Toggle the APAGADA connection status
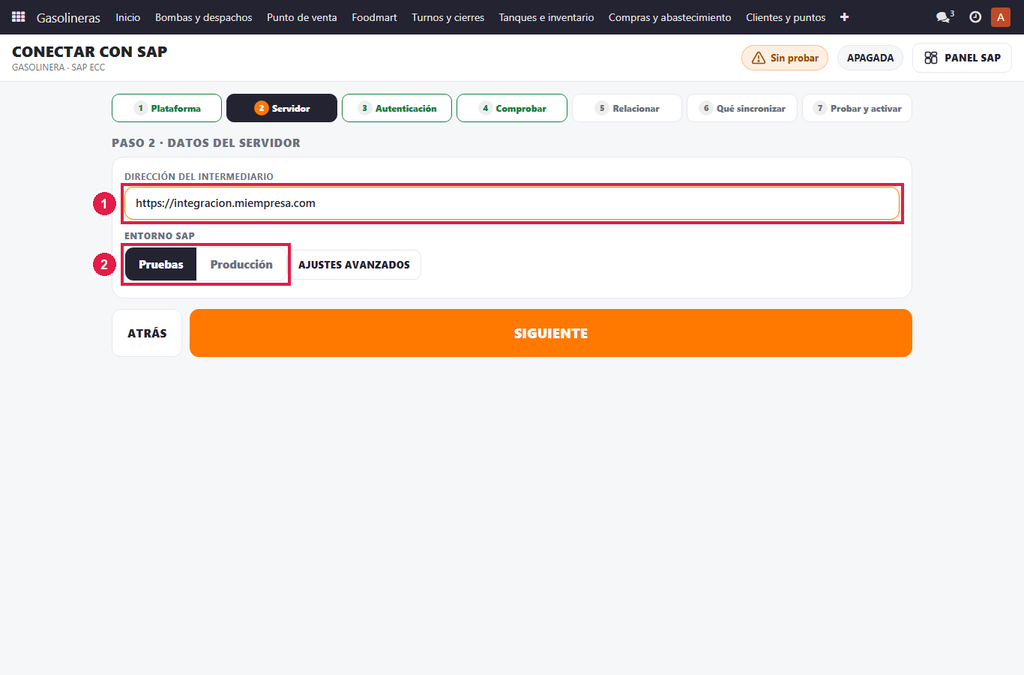The image size is (1024, 675). [870, 58]
